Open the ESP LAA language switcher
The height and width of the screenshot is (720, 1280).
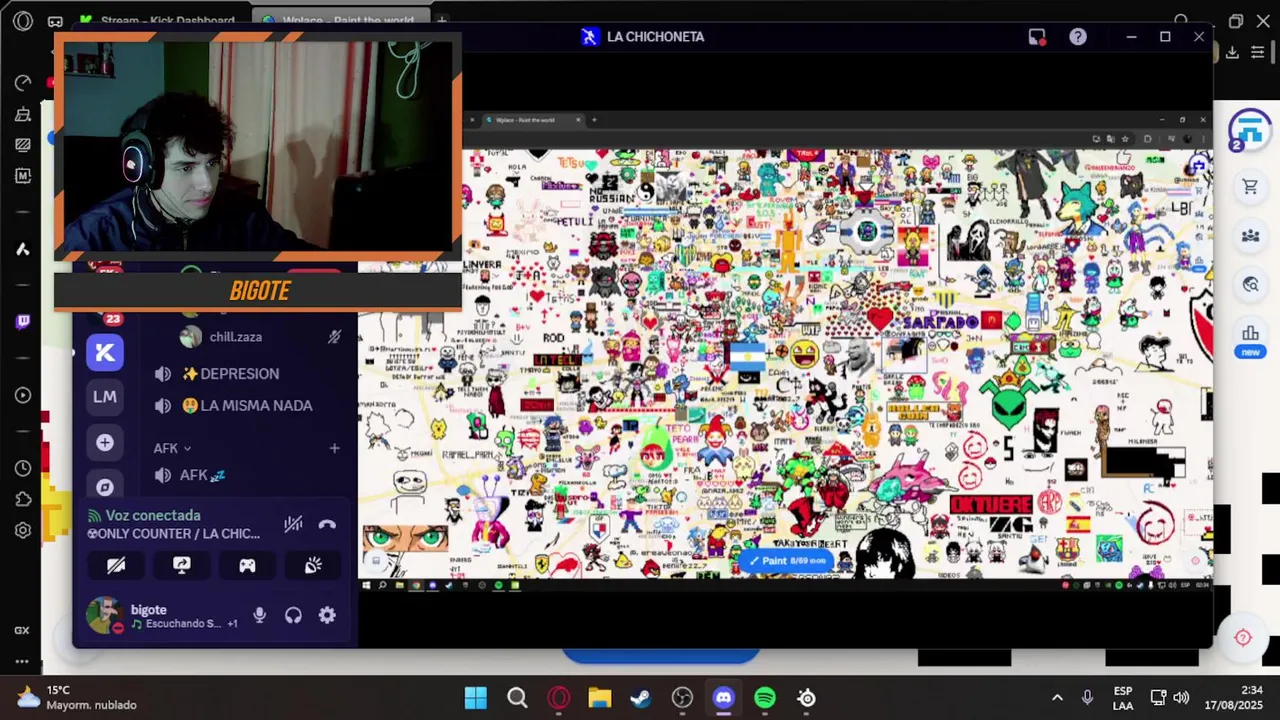pyautogui.click(x=1123, y=698)
